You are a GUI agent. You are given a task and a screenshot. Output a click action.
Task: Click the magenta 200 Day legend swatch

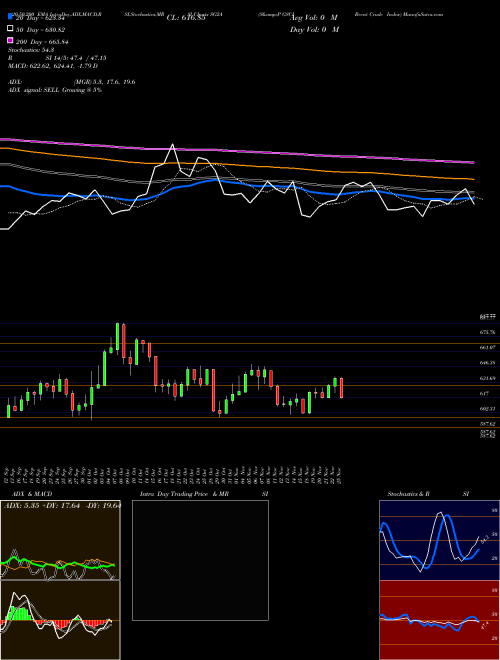[11, 41]
